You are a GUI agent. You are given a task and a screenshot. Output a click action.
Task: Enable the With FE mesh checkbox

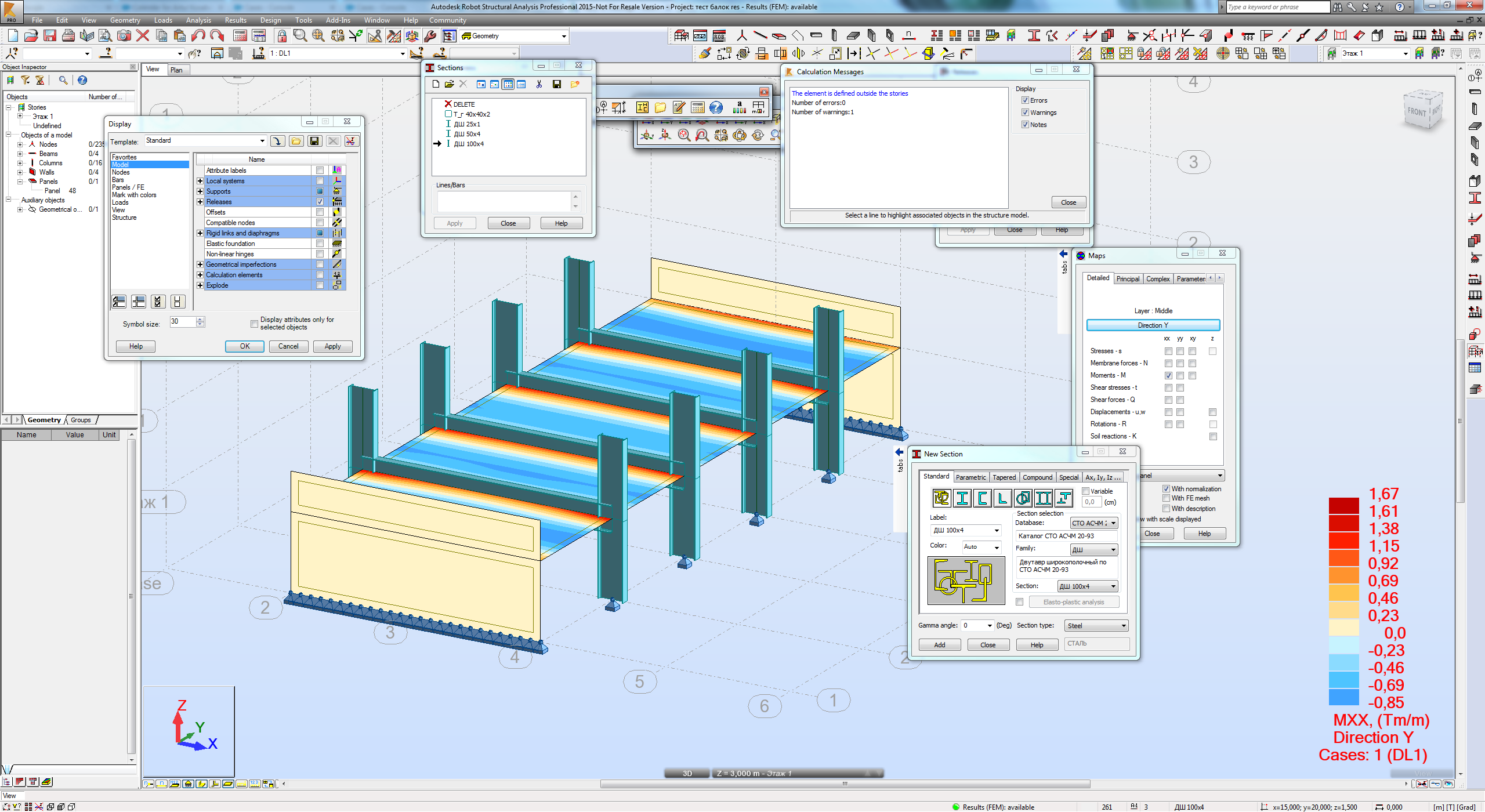1166,498
